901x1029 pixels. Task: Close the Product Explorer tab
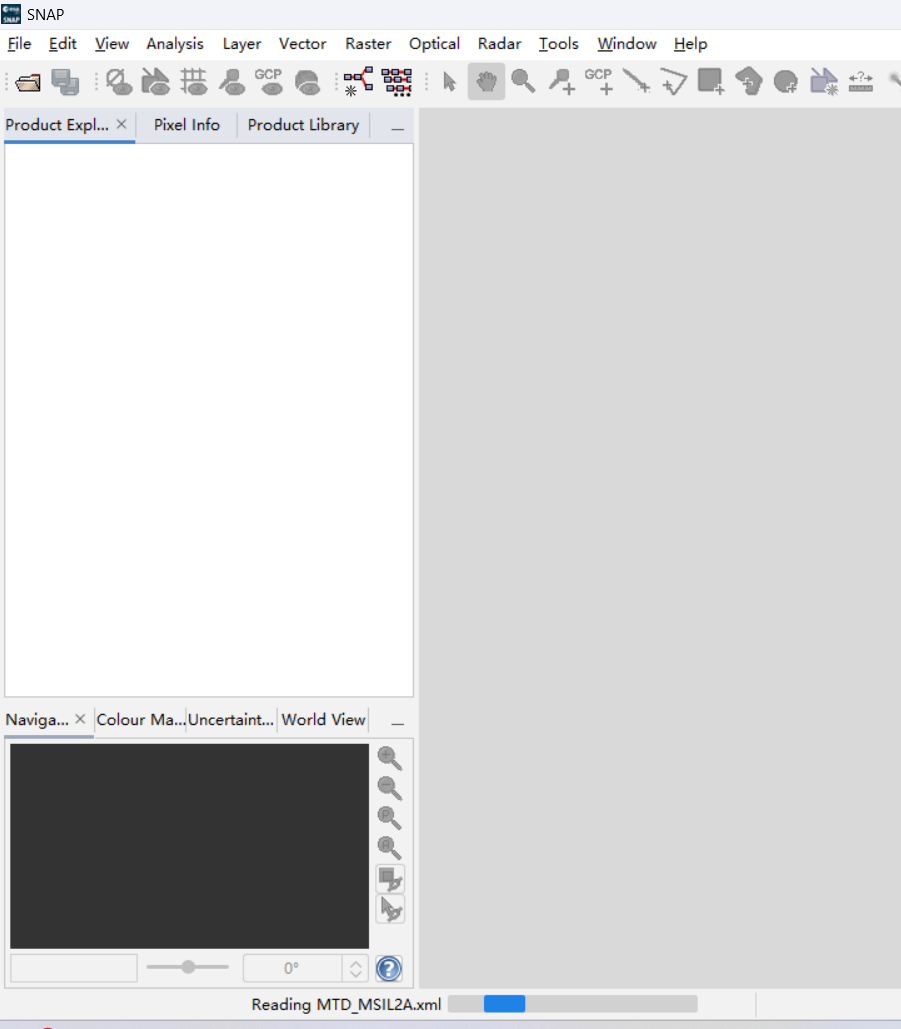121,124
